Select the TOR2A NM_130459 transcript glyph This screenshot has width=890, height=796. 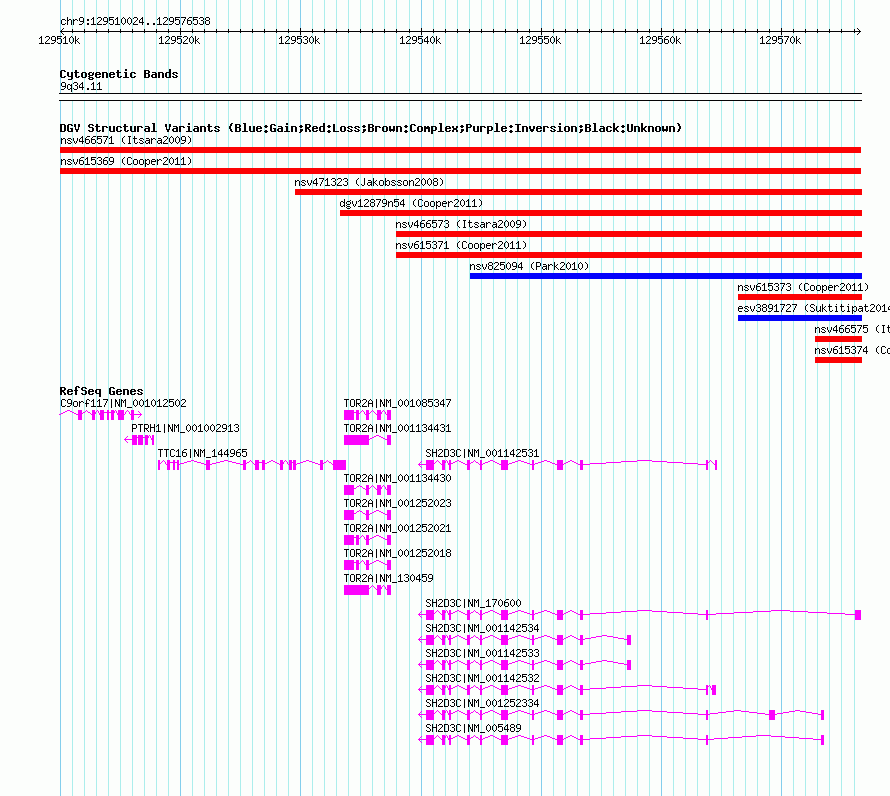(x=367, y=590)
